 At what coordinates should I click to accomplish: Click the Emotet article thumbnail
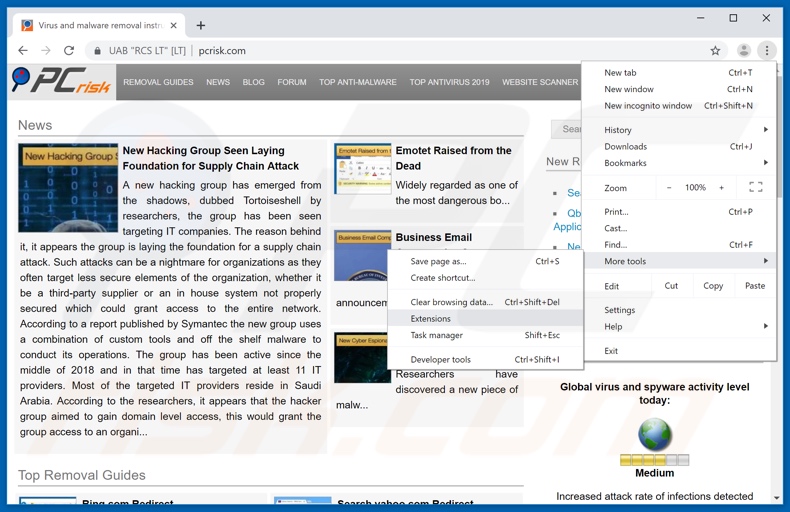pyautogui.click(x=362, y=169)
